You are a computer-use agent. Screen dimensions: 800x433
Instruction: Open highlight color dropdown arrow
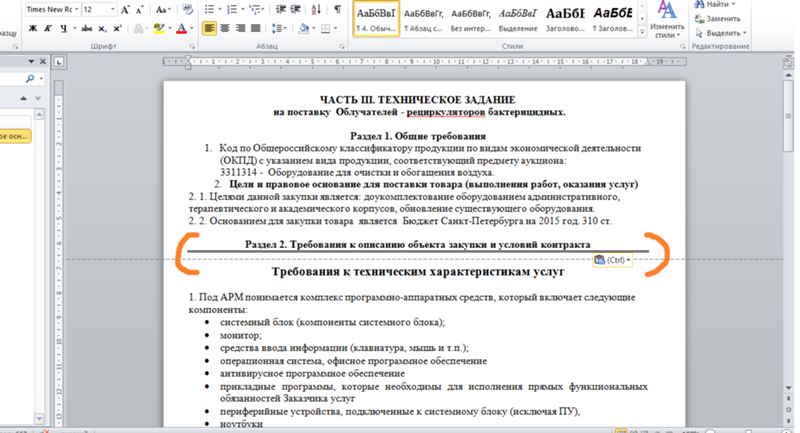[169, 29]
